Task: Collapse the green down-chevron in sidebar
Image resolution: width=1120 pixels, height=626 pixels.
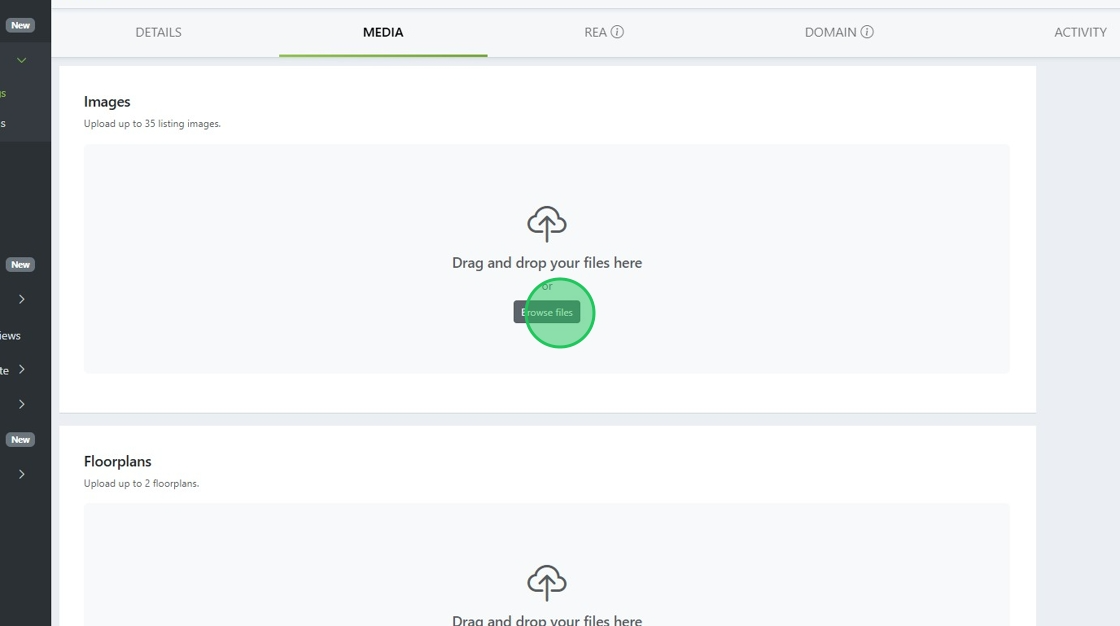Action: (x=21, y=60)
